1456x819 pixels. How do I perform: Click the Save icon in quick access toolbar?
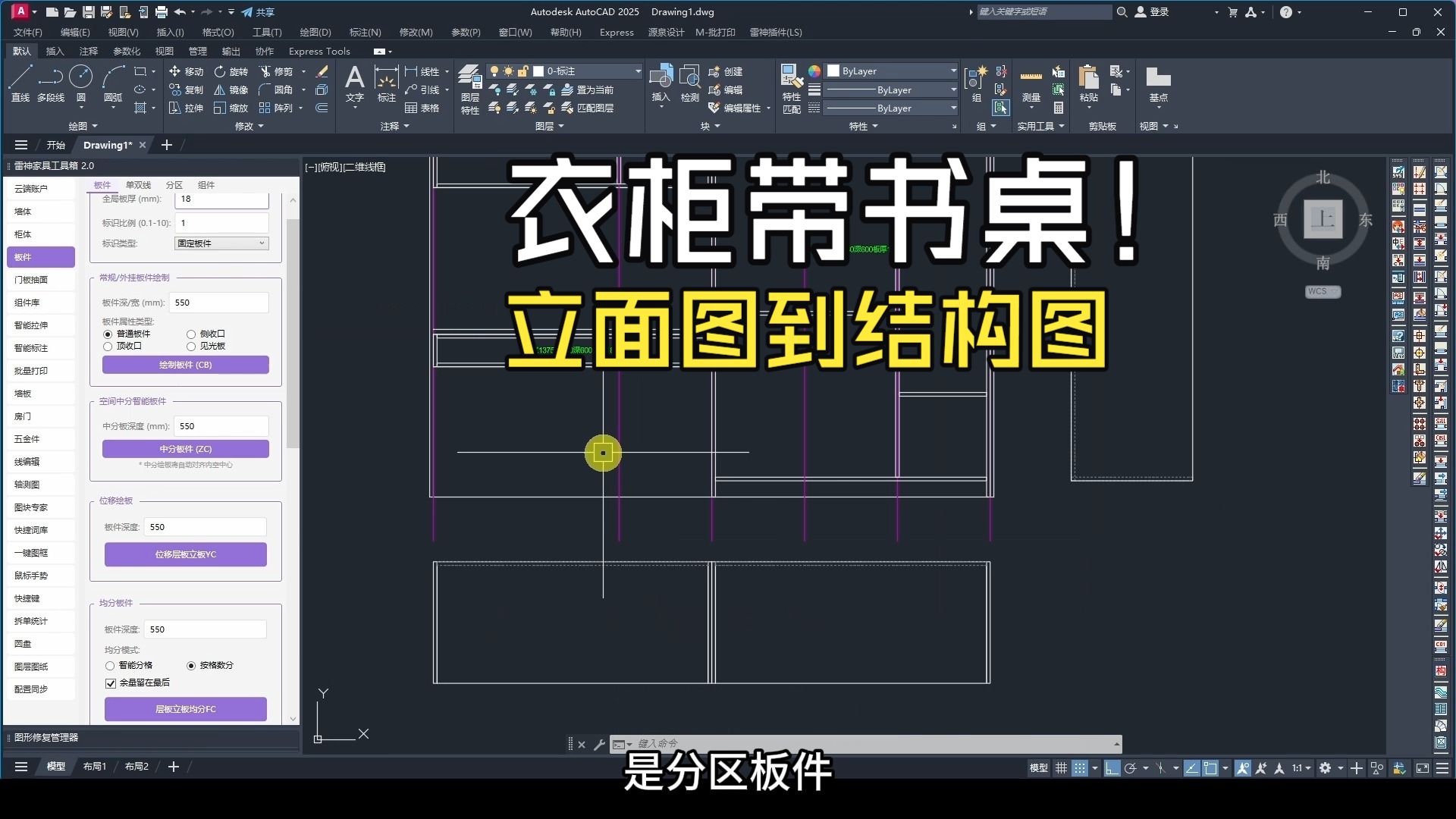point(88,12)
